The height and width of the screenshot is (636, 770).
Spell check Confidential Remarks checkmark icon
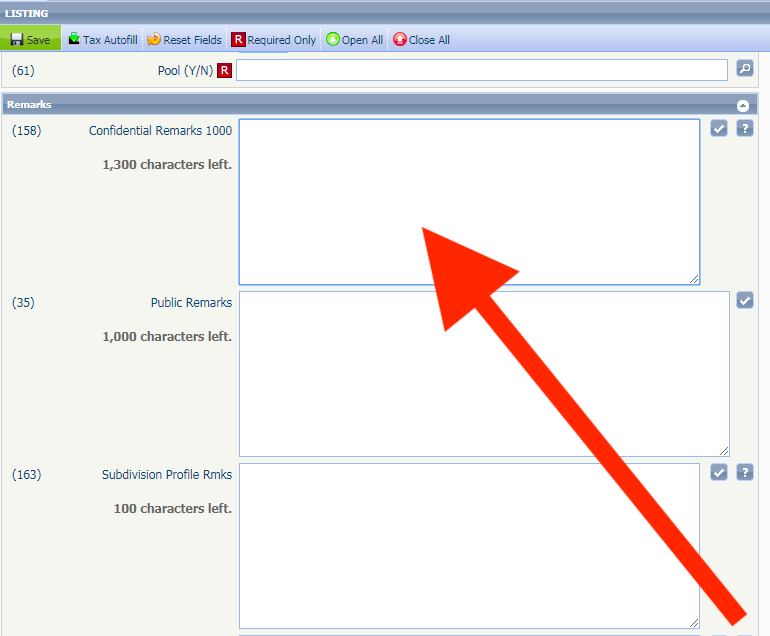(x=718, y=129)
